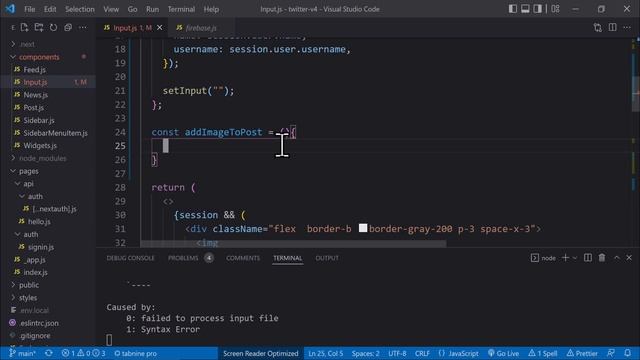Toggle bottom panel layout icon
Screen dimensions: 640x360
click(525, 9)
